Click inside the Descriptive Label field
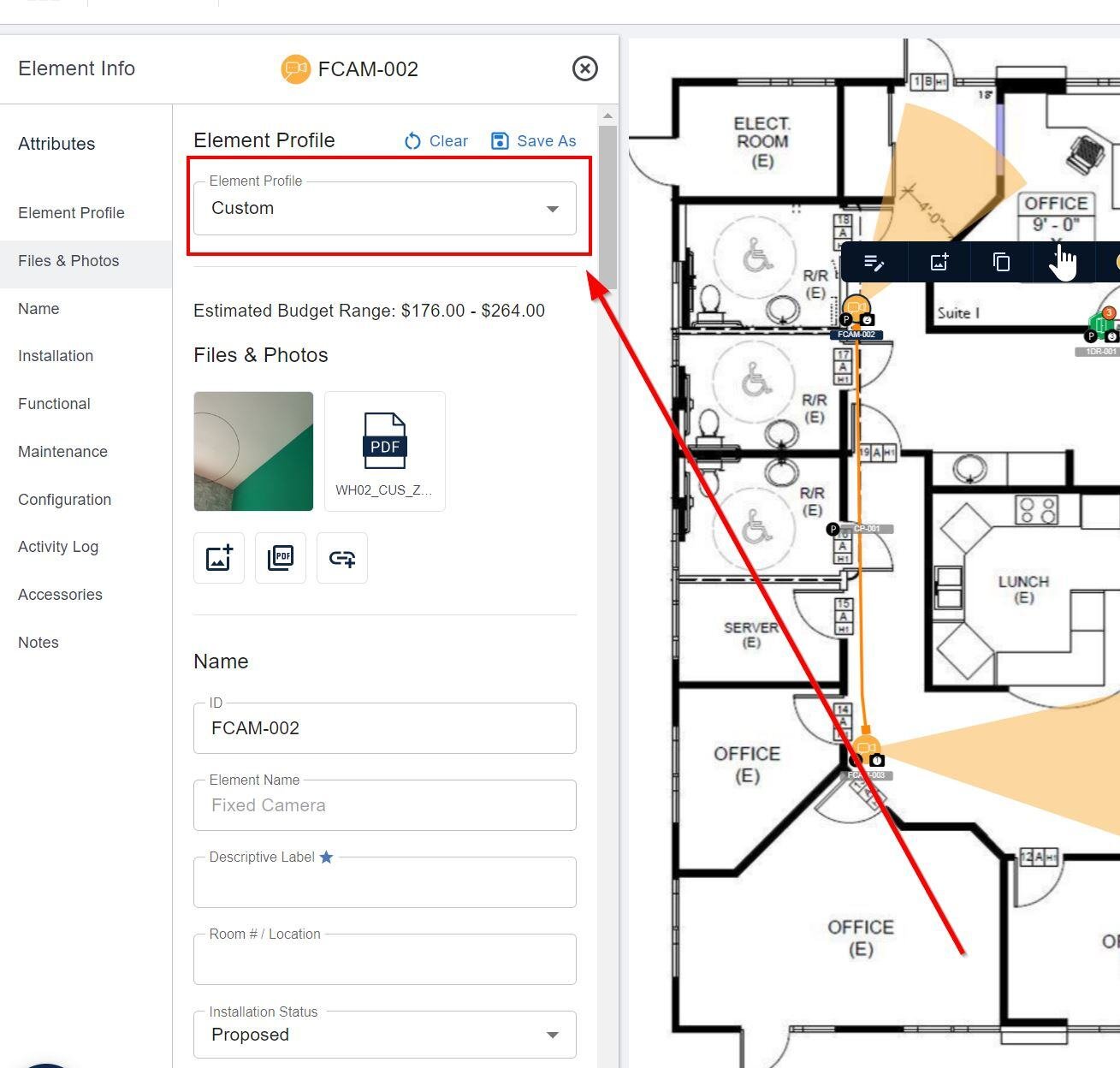Screen dimensions: 1120x1068 pyautogui.click(x=384, y=882)
